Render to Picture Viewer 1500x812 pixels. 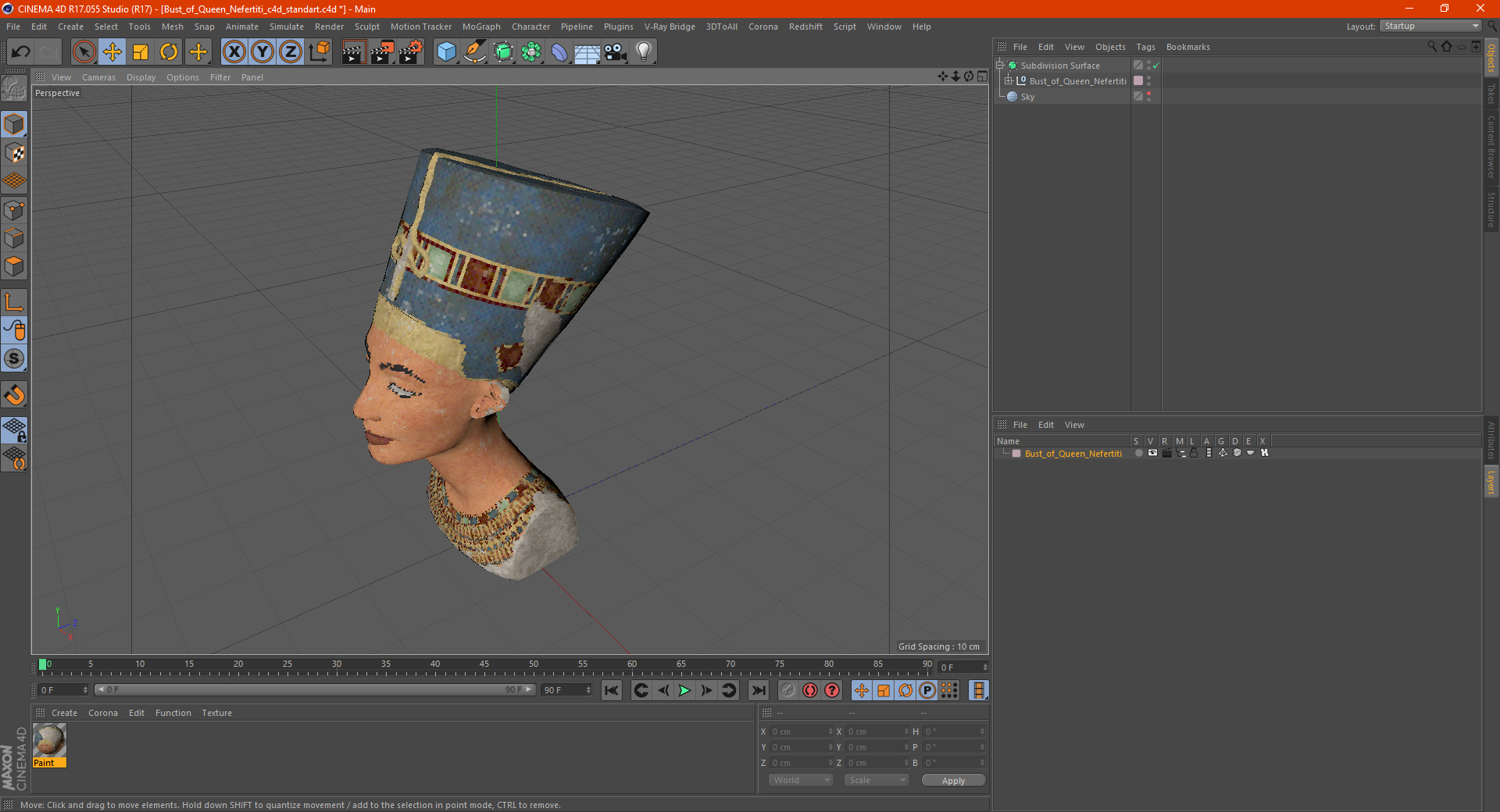[382, 52]
